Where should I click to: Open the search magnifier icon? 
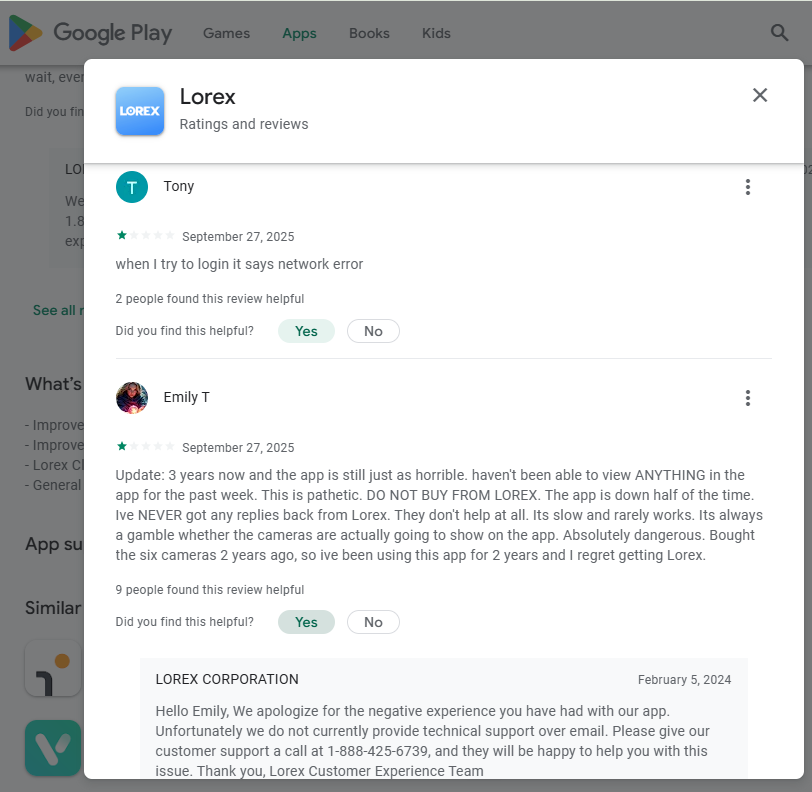point(779,33)
